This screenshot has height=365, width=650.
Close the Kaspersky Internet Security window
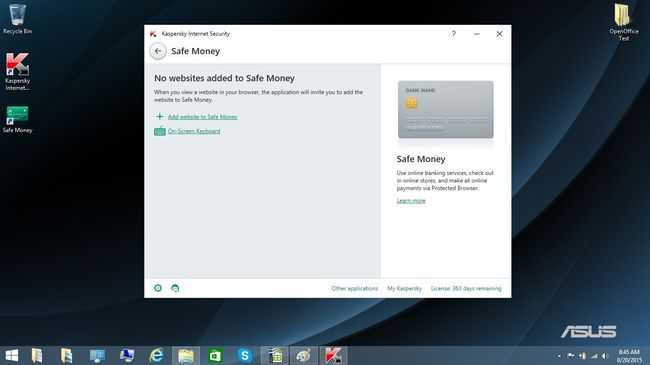tap(500, 34)
